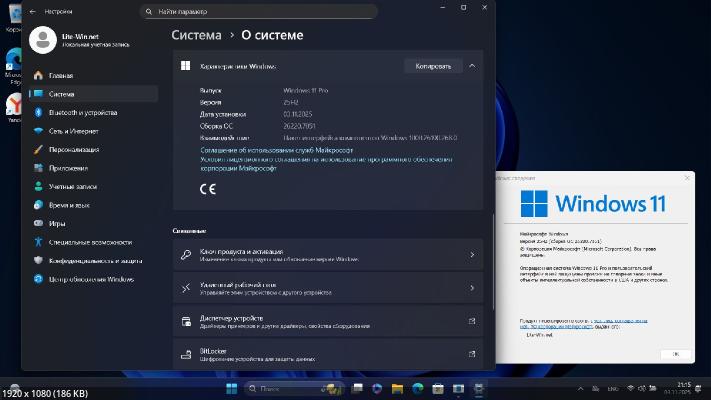Click the Специальные возможности accessibility icon

pos(37,242)
